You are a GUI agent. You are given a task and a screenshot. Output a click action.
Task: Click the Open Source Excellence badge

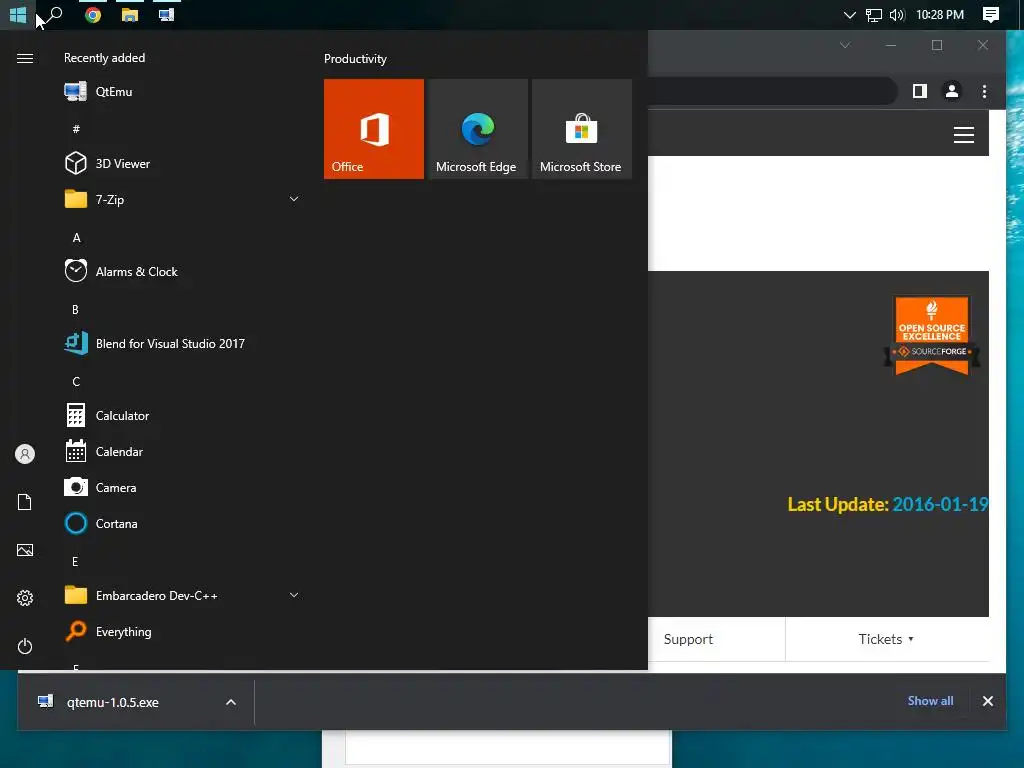click(931, 336)
